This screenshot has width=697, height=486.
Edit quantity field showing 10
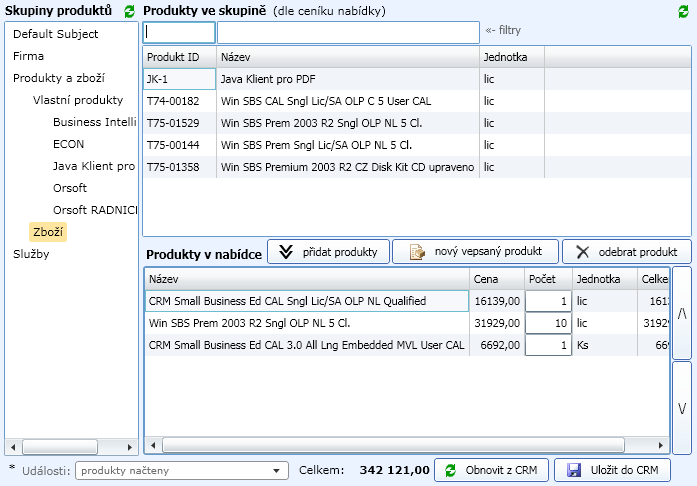click(549, 323)
